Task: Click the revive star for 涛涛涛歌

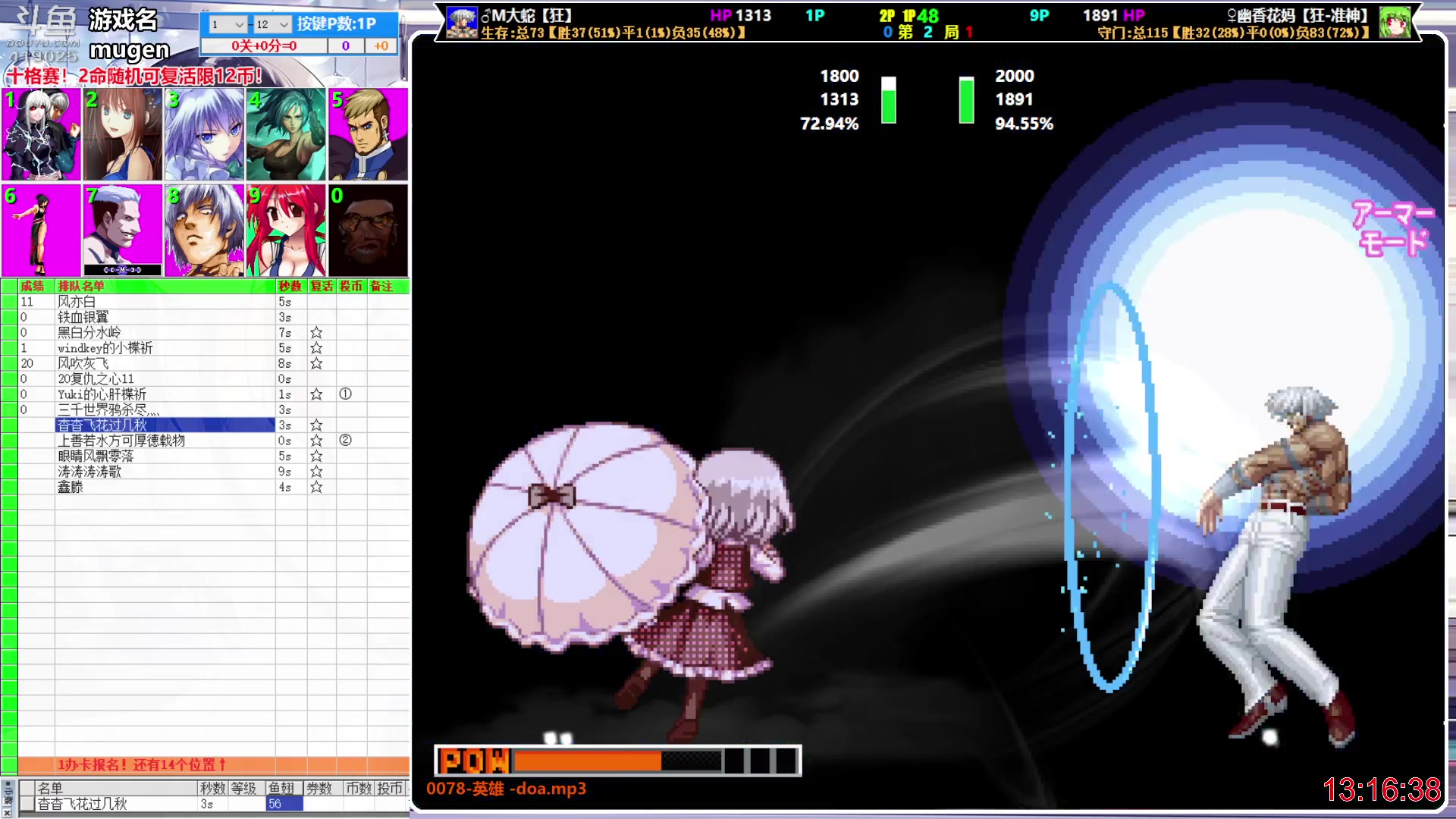Action: coord(316,472)
